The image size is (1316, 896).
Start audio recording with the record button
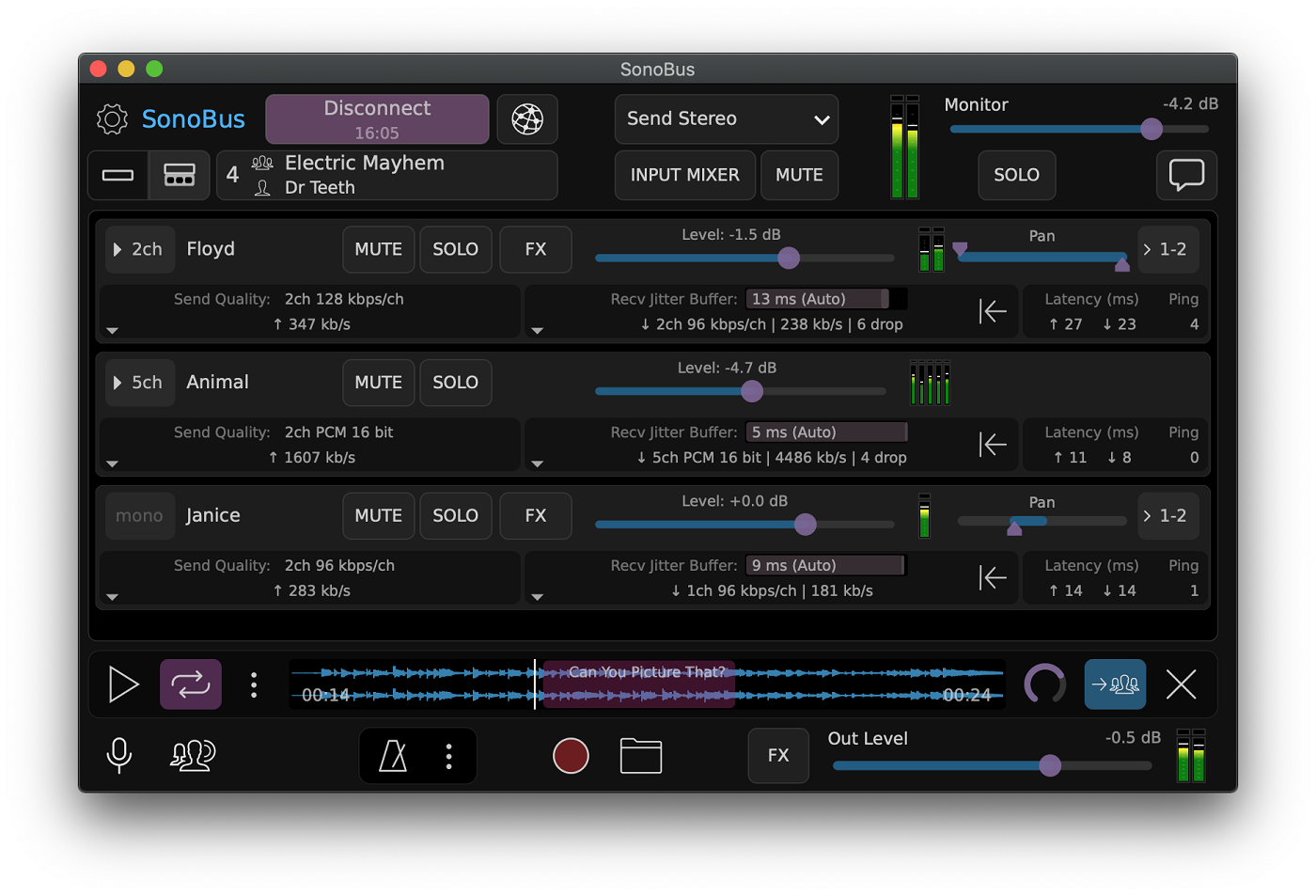click(571, 755)
